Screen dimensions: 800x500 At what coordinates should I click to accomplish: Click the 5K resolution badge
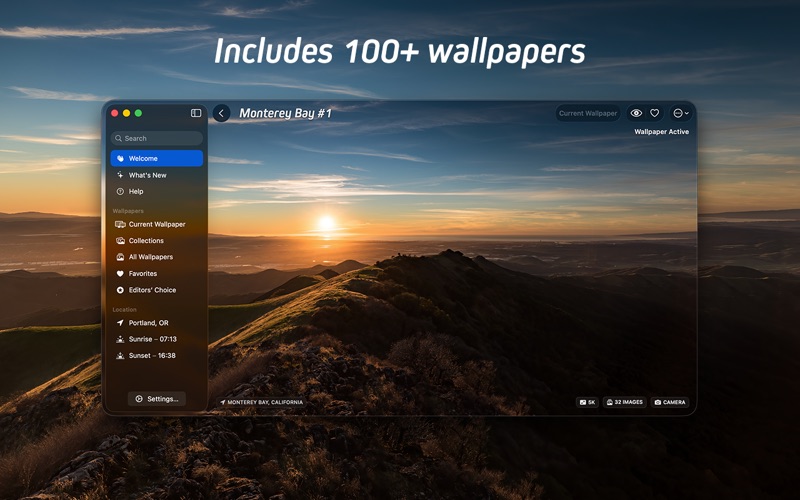click(587, 402)
